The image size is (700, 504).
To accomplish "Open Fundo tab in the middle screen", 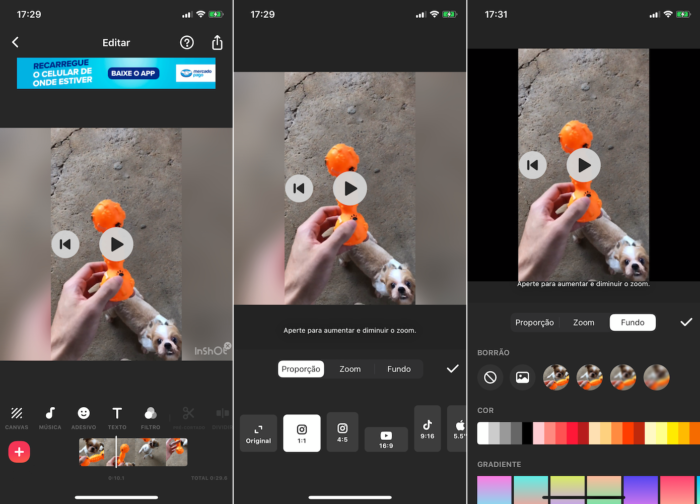I will point(398,369).
